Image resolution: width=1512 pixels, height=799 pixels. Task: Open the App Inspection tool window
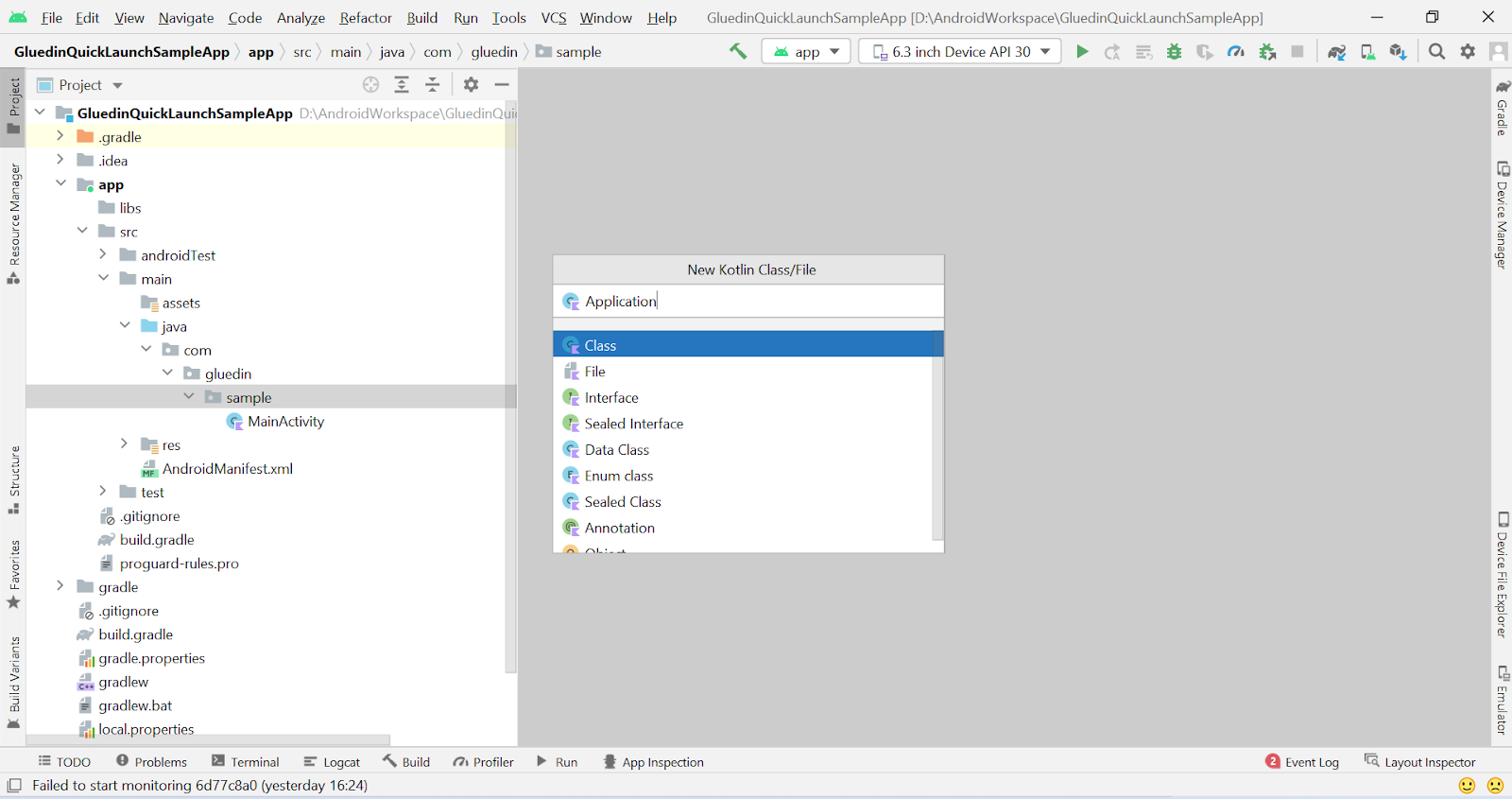pyautogui.click(x=653, y=761)
